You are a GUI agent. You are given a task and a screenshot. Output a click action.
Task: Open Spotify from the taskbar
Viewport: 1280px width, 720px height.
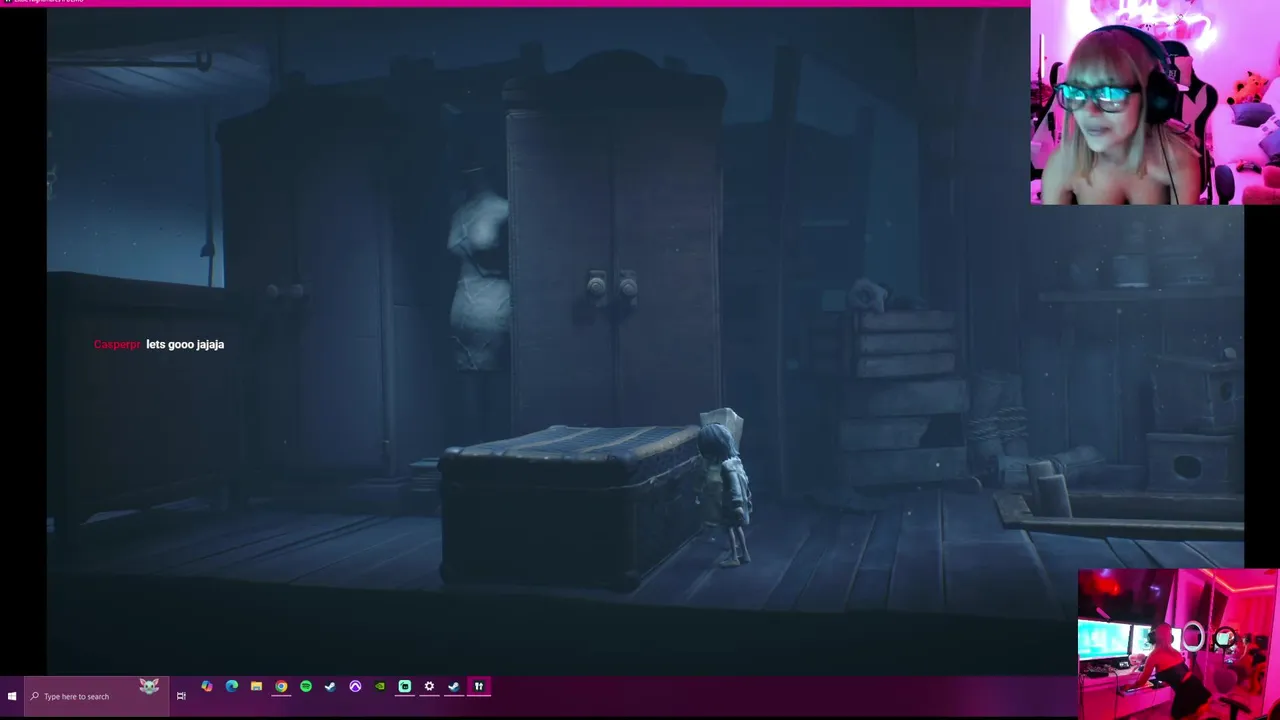pos(306,686)
